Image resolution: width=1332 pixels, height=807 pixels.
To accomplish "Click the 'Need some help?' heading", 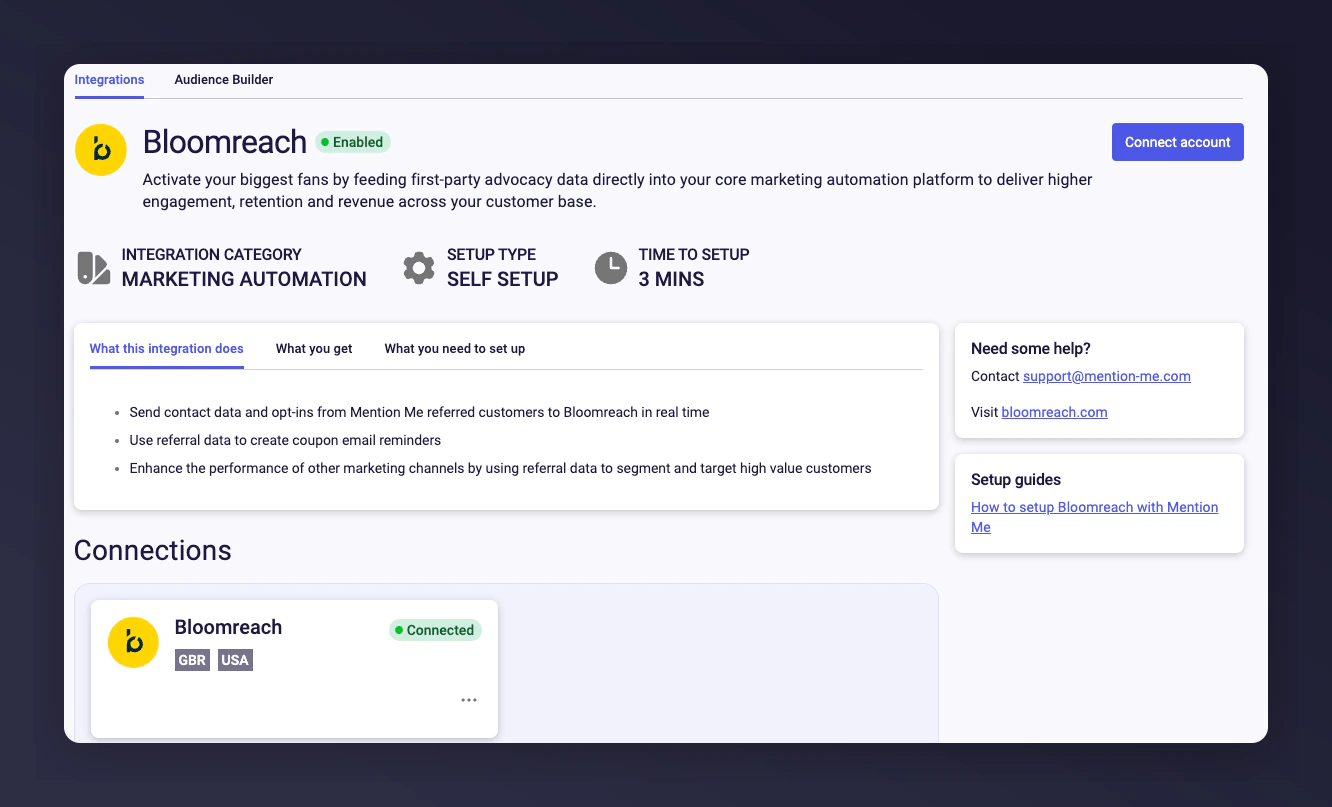I will (1031, 349).
